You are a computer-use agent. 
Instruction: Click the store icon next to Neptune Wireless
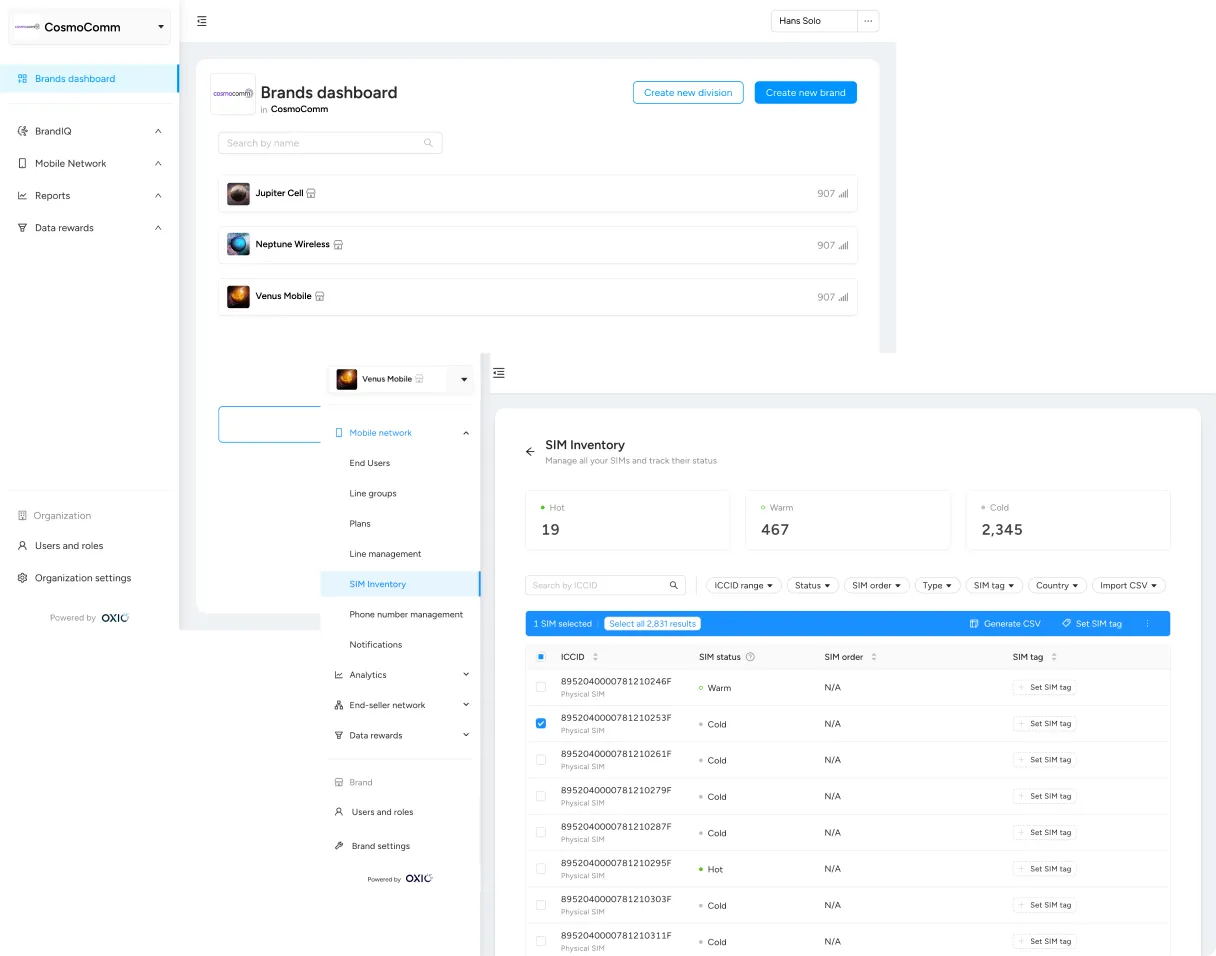pos(338,244)
